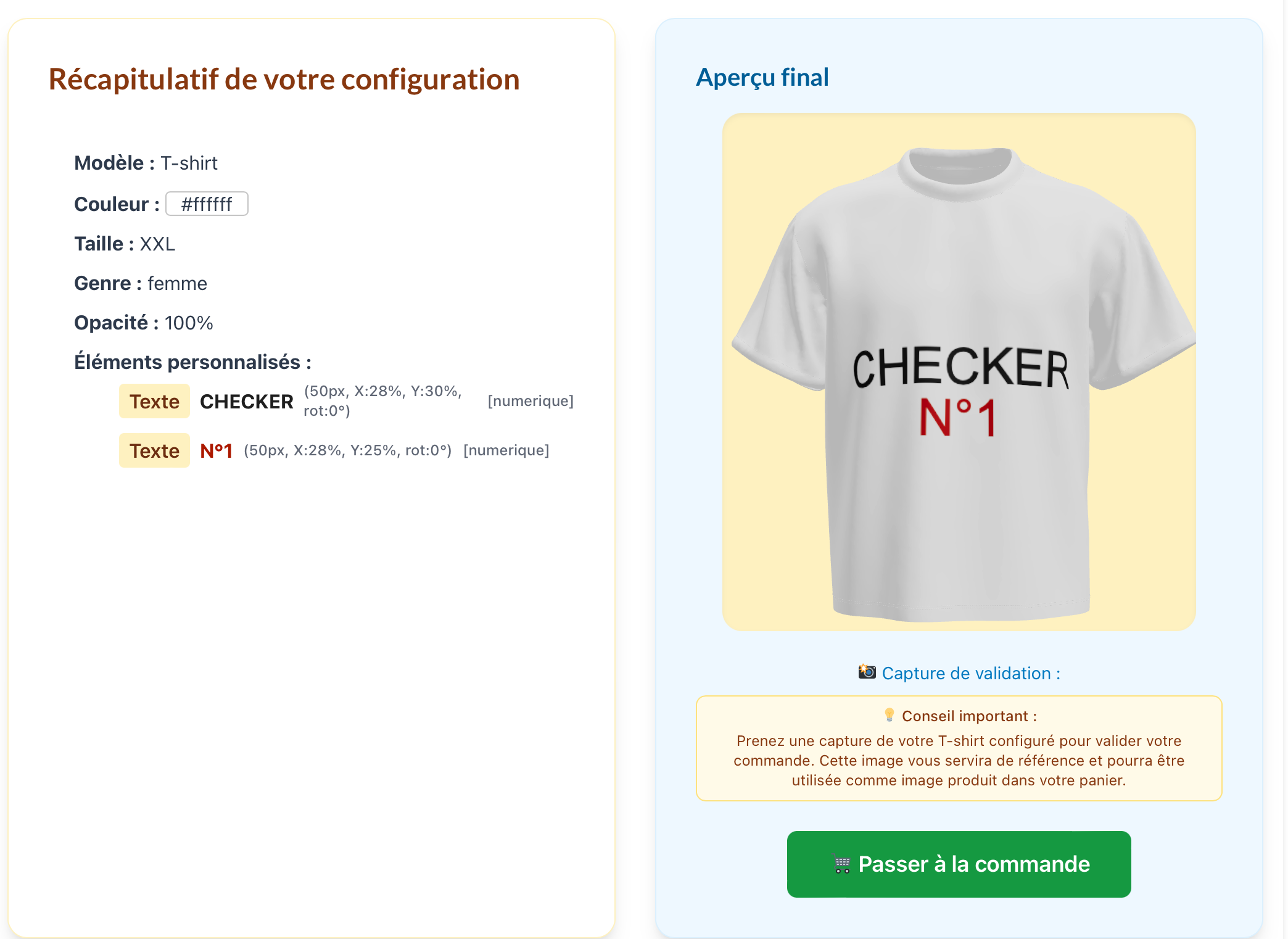
Task: Click the Capture de validation label
Action: pos(971,673)
